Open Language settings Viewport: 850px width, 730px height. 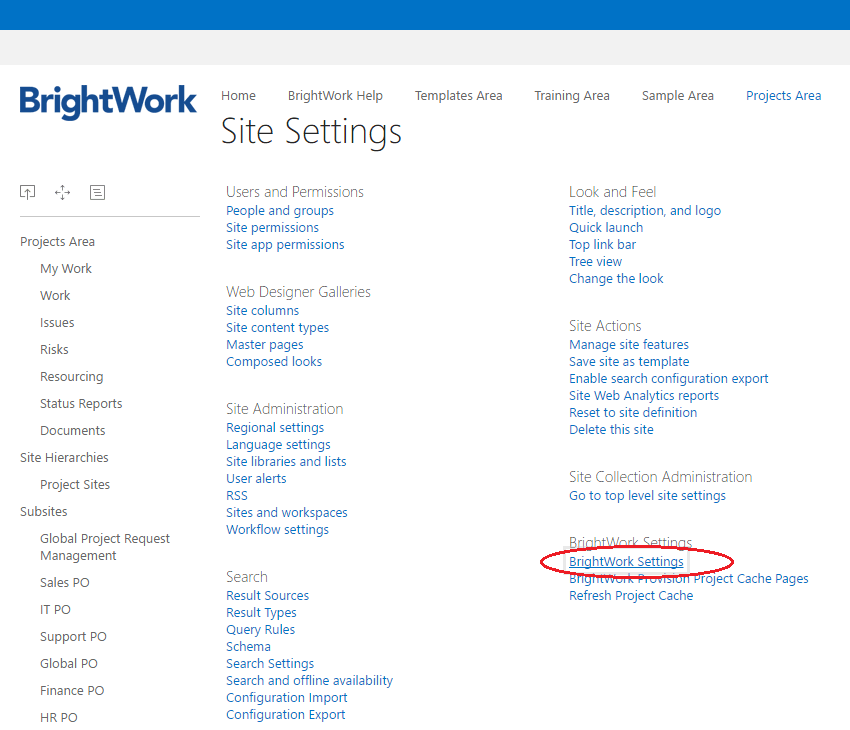tap(278, 445)
